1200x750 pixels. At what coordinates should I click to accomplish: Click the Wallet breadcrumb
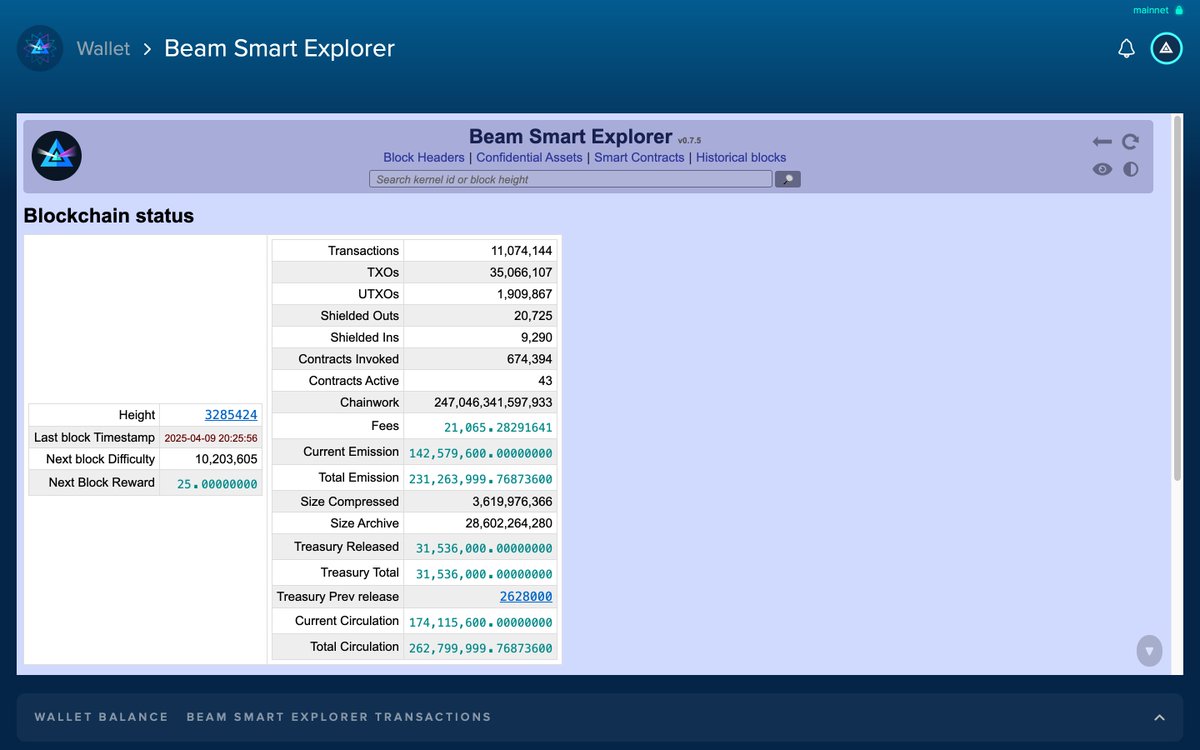103,48
